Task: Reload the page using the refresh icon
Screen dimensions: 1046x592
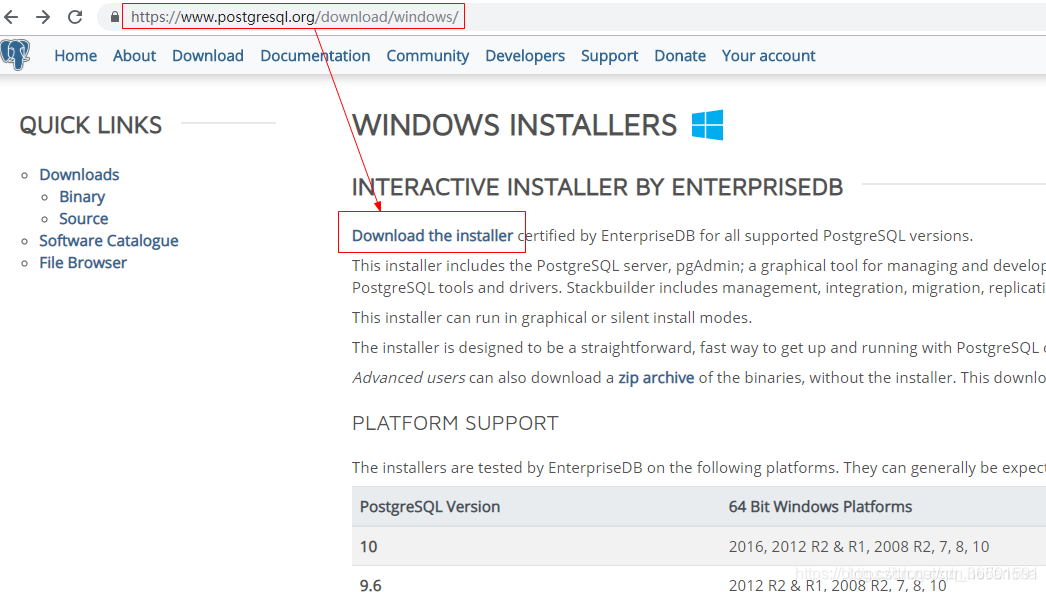Action: click(73, 16)
